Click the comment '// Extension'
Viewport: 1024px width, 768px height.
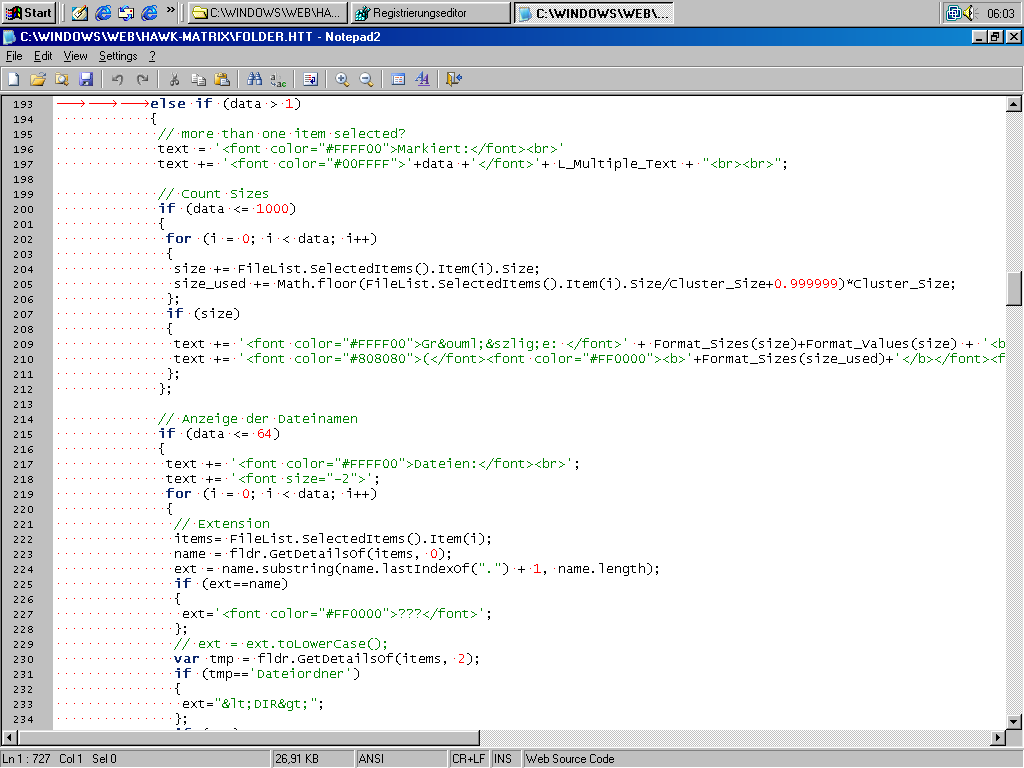pyautogui.click(x=221, y=524)
